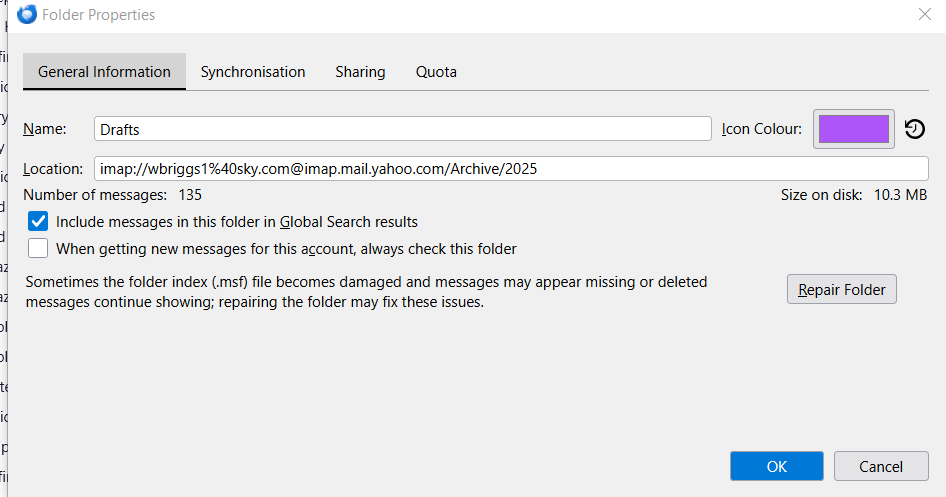
Task: Click the Location label
Action: point(53,169)
